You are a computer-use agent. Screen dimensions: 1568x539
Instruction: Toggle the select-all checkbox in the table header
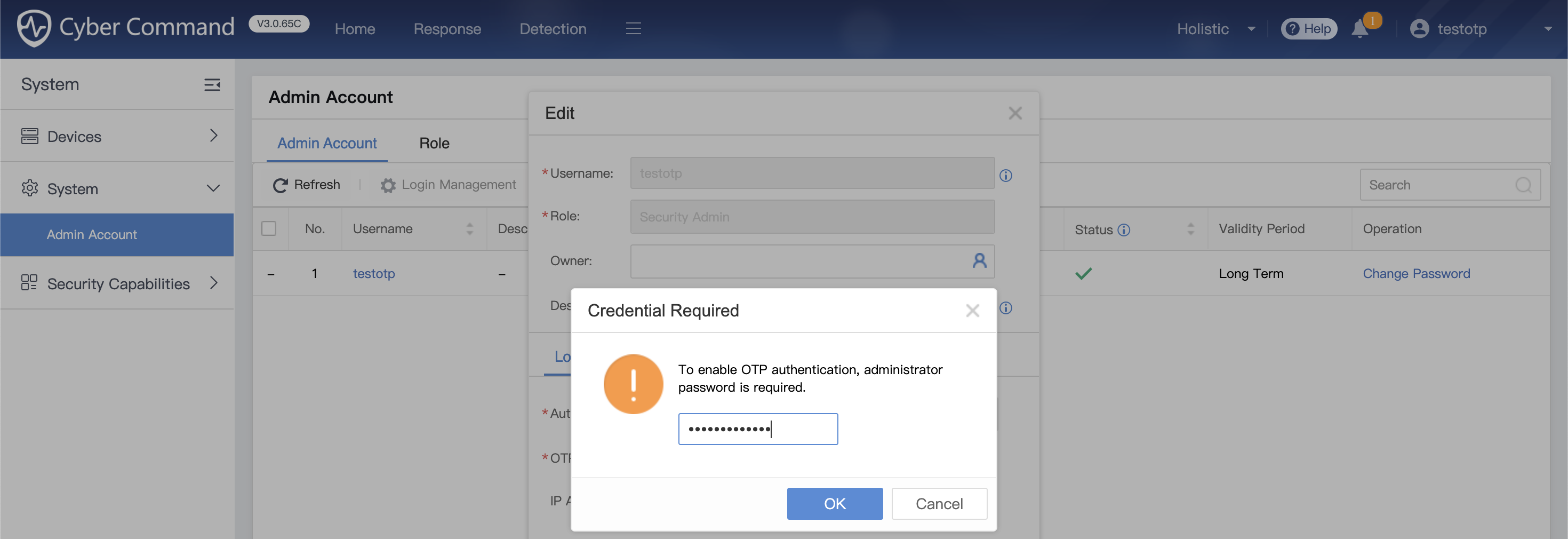click(x=270, y=228)
